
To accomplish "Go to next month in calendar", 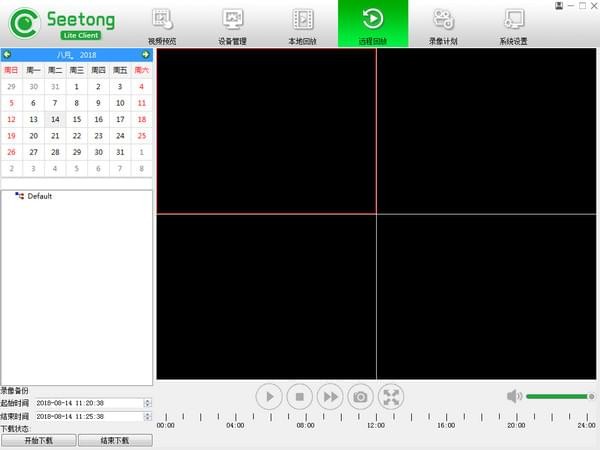I will tap(146, 54).
